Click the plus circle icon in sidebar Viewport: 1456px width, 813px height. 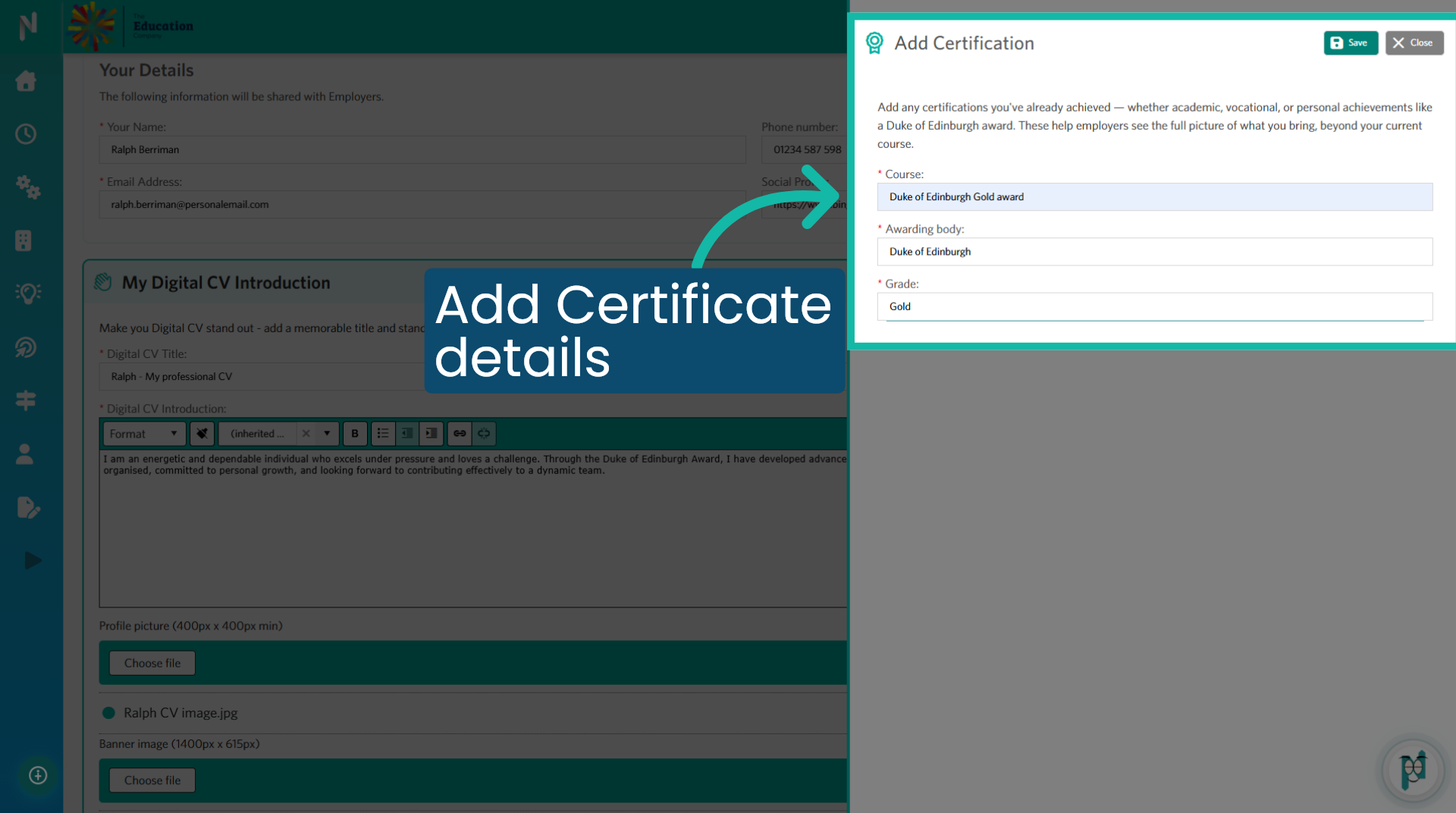38,775
